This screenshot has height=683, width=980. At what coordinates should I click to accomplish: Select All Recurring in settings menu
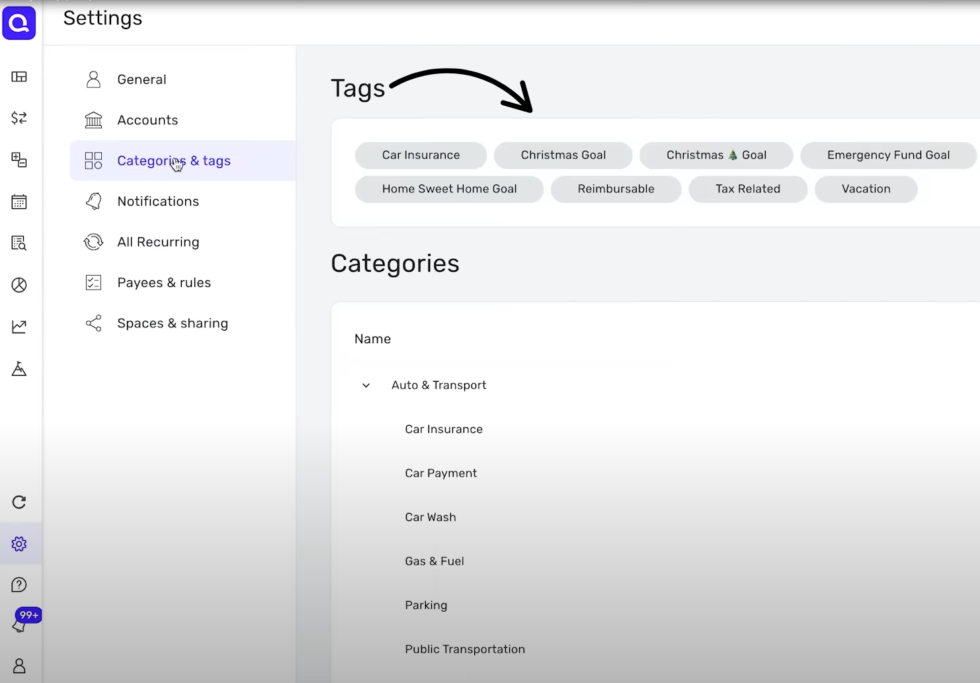pyautogui.click(x=157, y=242)
